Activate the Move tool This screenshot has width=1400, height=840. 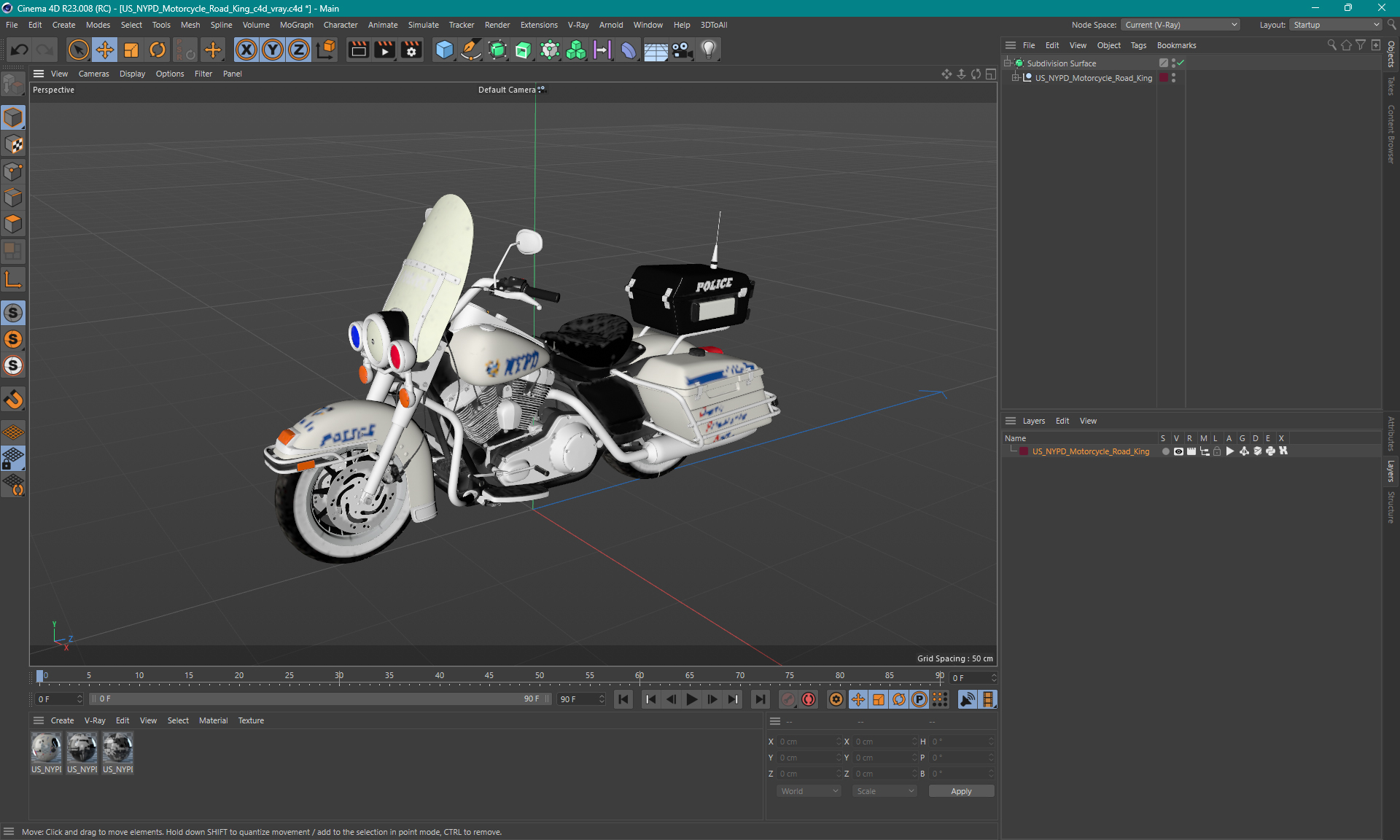(x=105, y=50)
